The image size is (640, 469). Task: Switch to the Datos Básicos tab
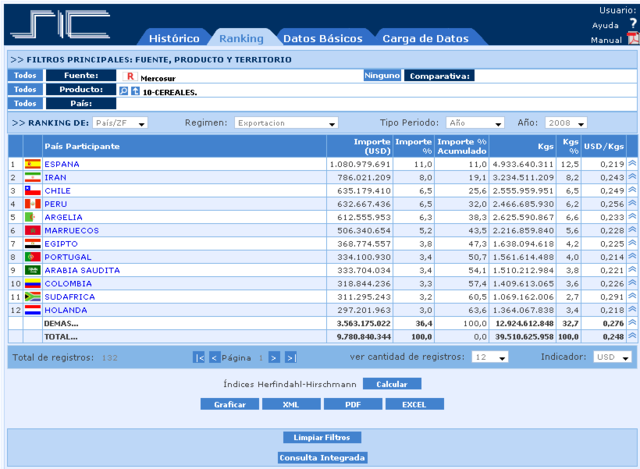322,38
